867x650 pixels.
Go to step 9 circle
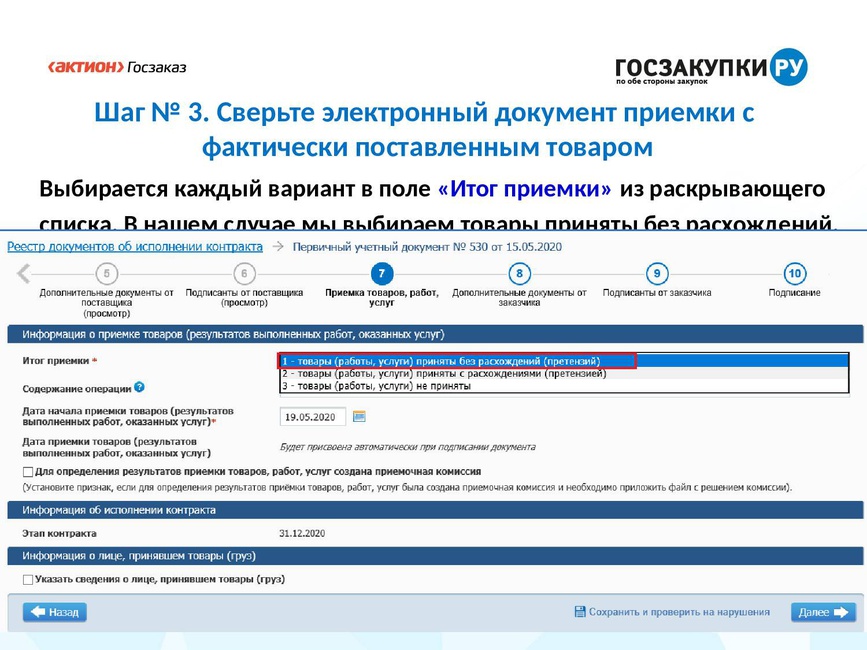(x=657, y=273)
